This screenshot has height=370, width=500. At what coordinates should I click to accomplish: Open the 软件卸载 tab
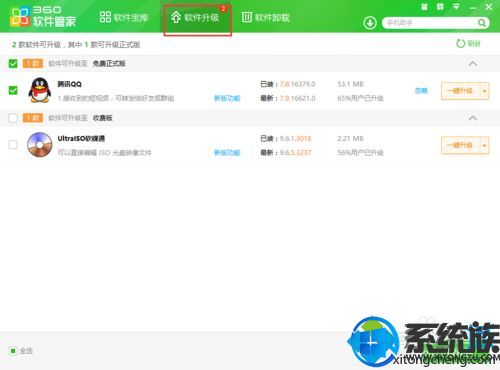pos(266,17)
